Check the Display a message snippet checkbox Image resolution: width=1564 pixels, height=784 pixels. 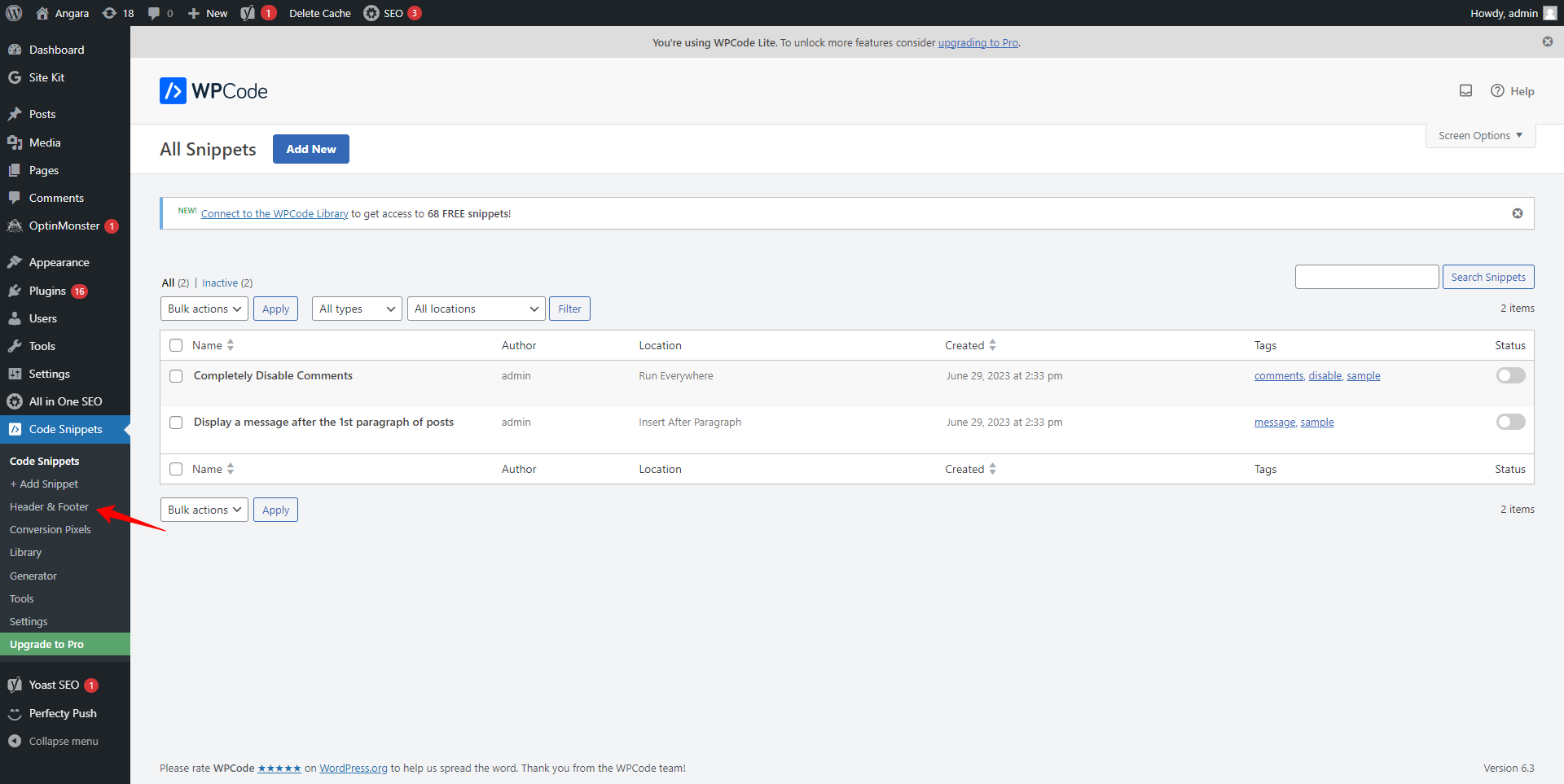pos(176,423)
